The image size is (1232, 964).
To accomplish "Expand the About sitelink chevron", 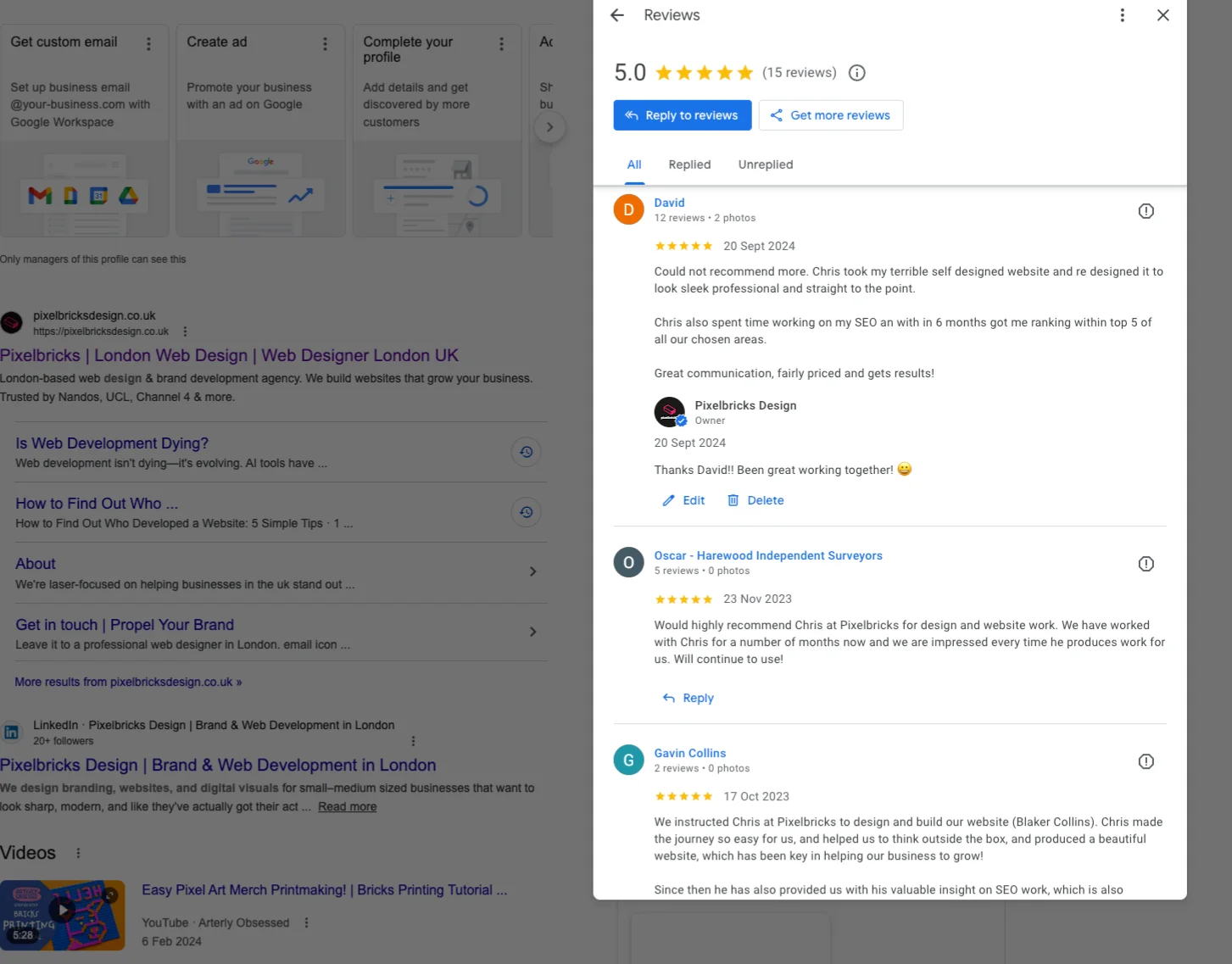I will (532, 571).
